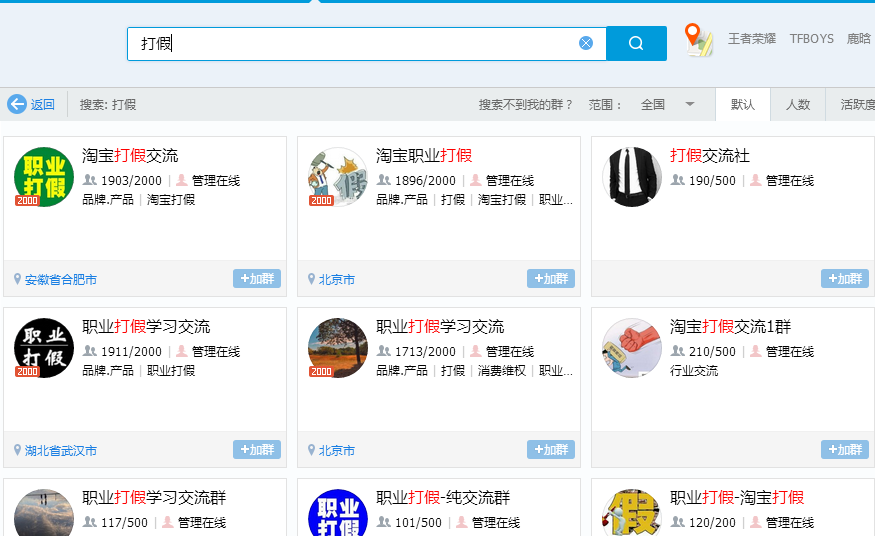Click +加群 for 打假交流社

(845, 278)
